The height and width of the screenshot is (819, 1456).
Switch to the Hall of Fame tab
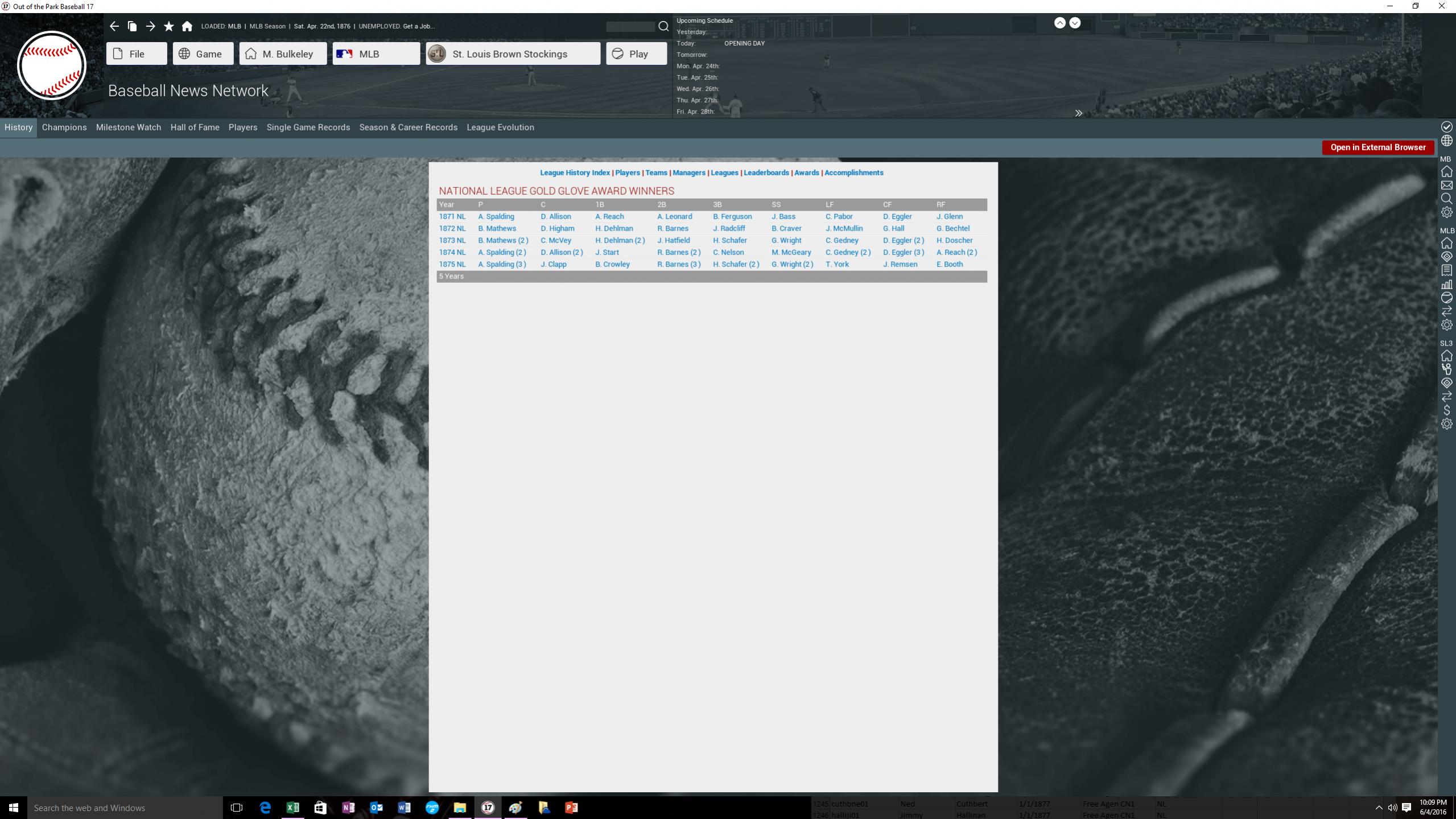[x=195, y=127]
